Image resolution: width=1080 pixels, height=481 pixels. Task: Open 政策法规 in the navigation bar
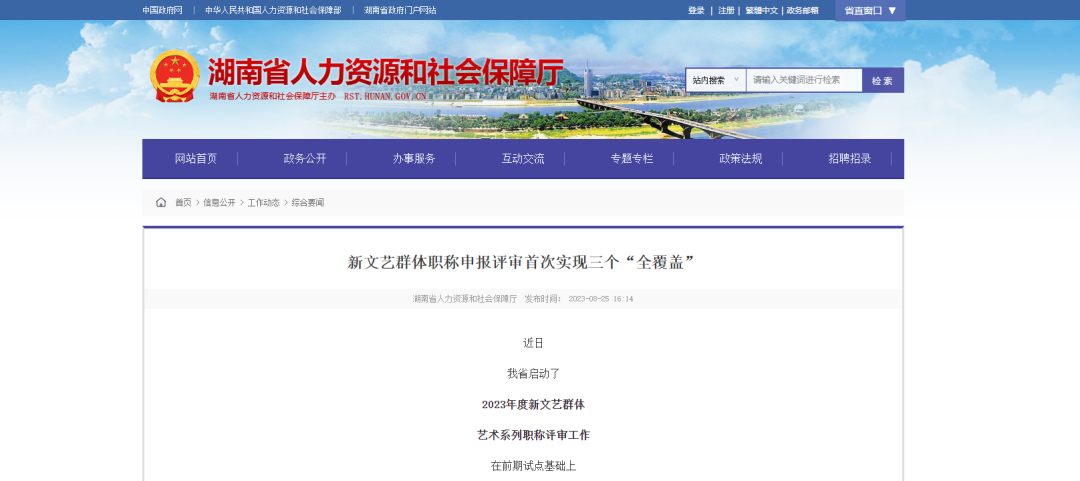(x=741, y=159)
